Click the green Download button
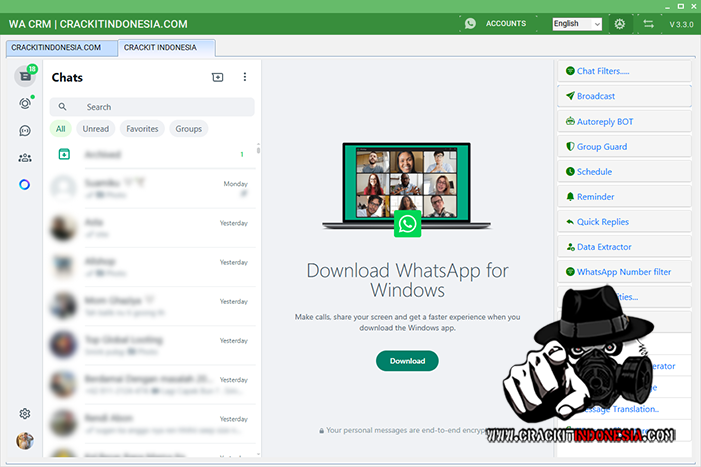This screenshot has height=467, width=701. (x=407, y=361)
